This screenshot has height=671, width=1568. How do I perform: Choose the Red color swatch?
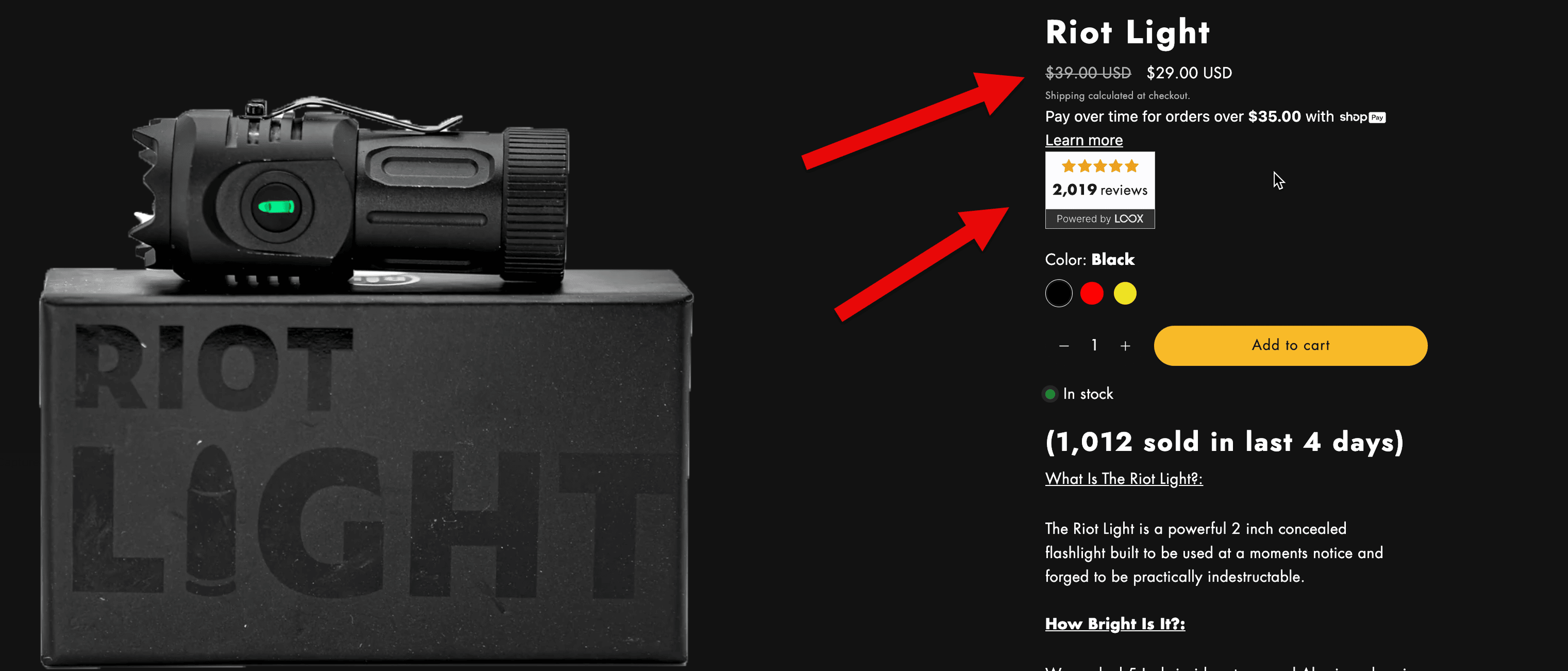(1092, 293)
